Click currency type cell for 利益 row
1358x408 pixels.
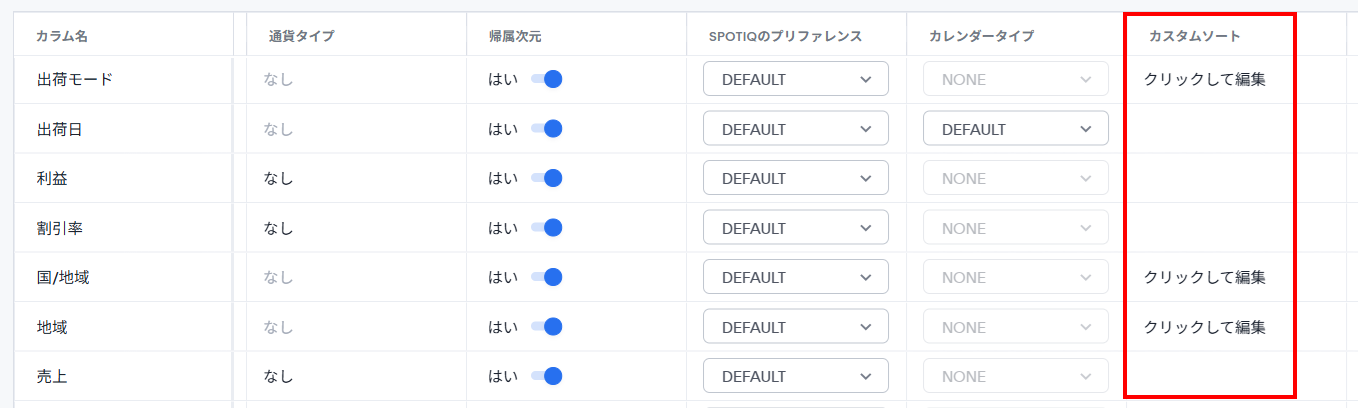[x=278, y=178]
